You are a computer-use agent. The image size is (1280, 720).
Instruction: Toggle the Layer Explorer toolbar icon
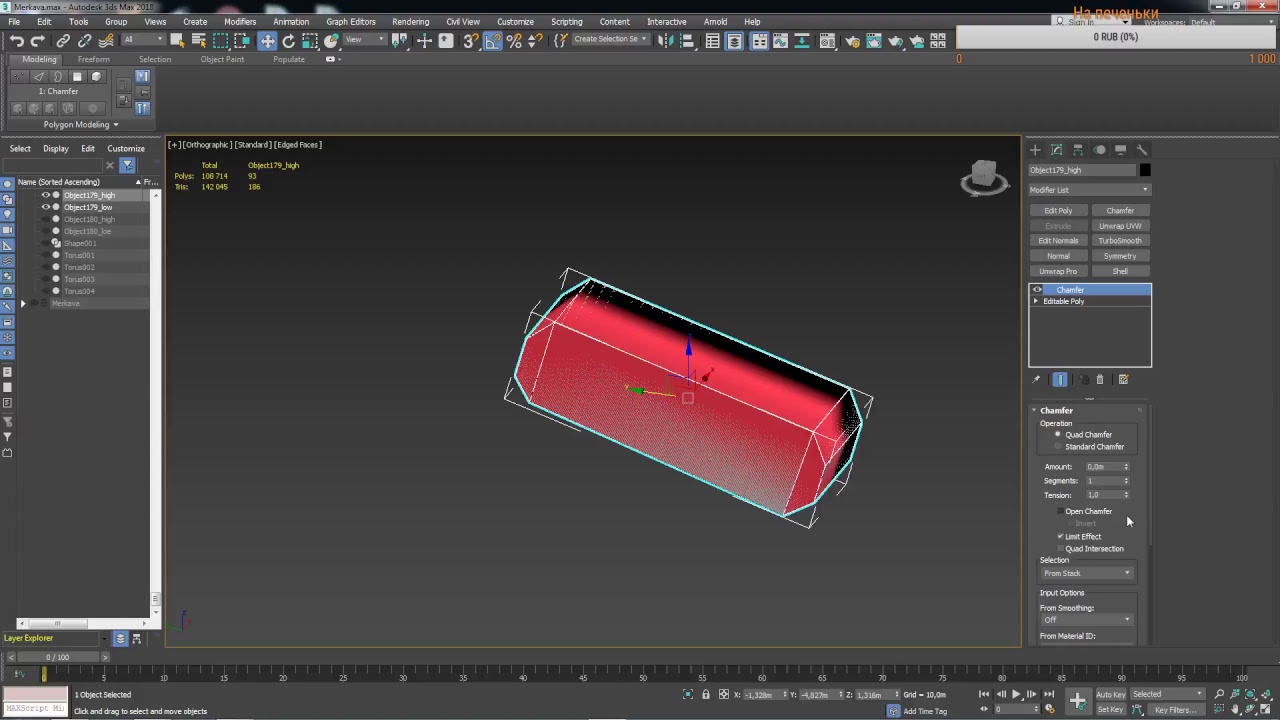click(x=734, y=41)
